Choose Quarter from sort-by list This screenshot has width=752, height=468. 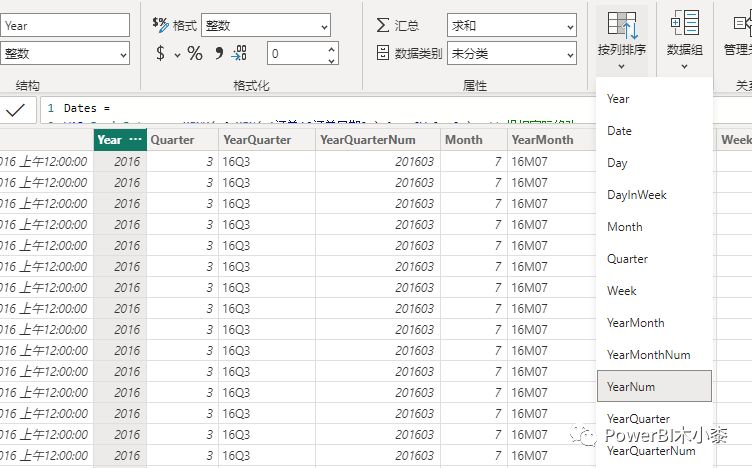[x=654, y=259]
